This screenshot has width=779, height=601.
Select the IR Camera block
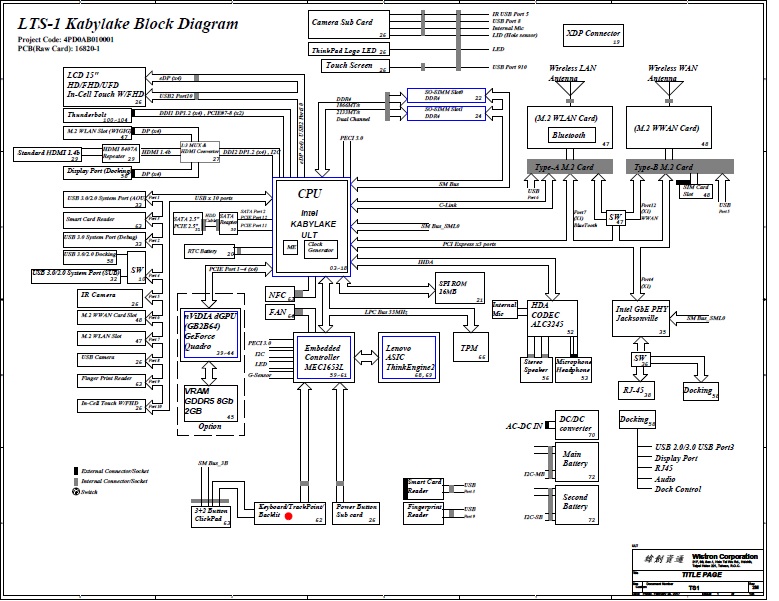pos(111,299)
